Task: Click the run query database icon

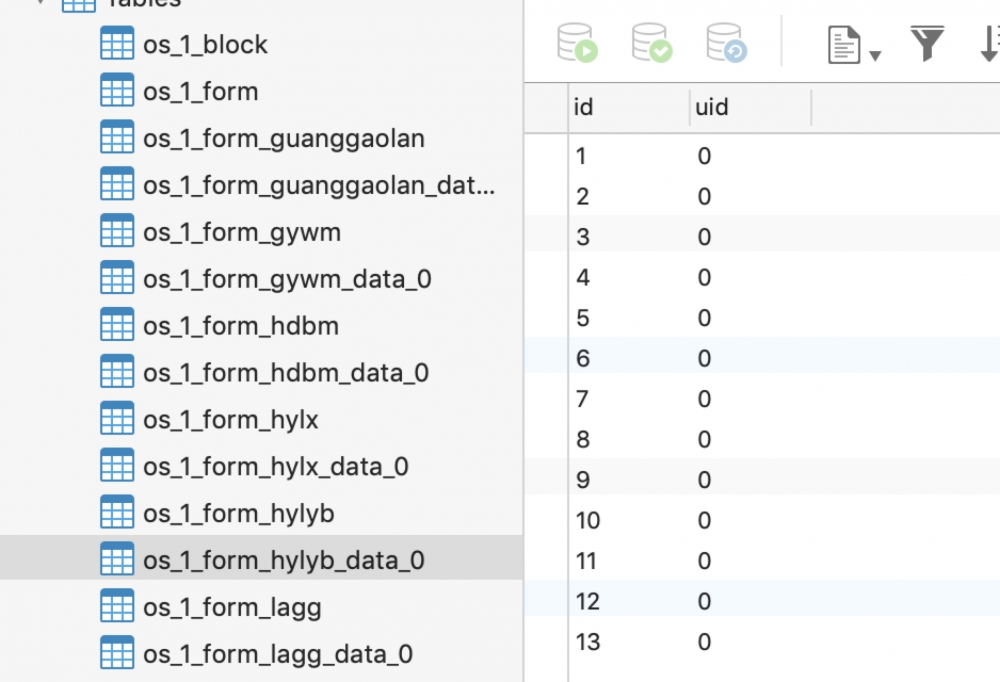Action: click(x=577, y=43)
